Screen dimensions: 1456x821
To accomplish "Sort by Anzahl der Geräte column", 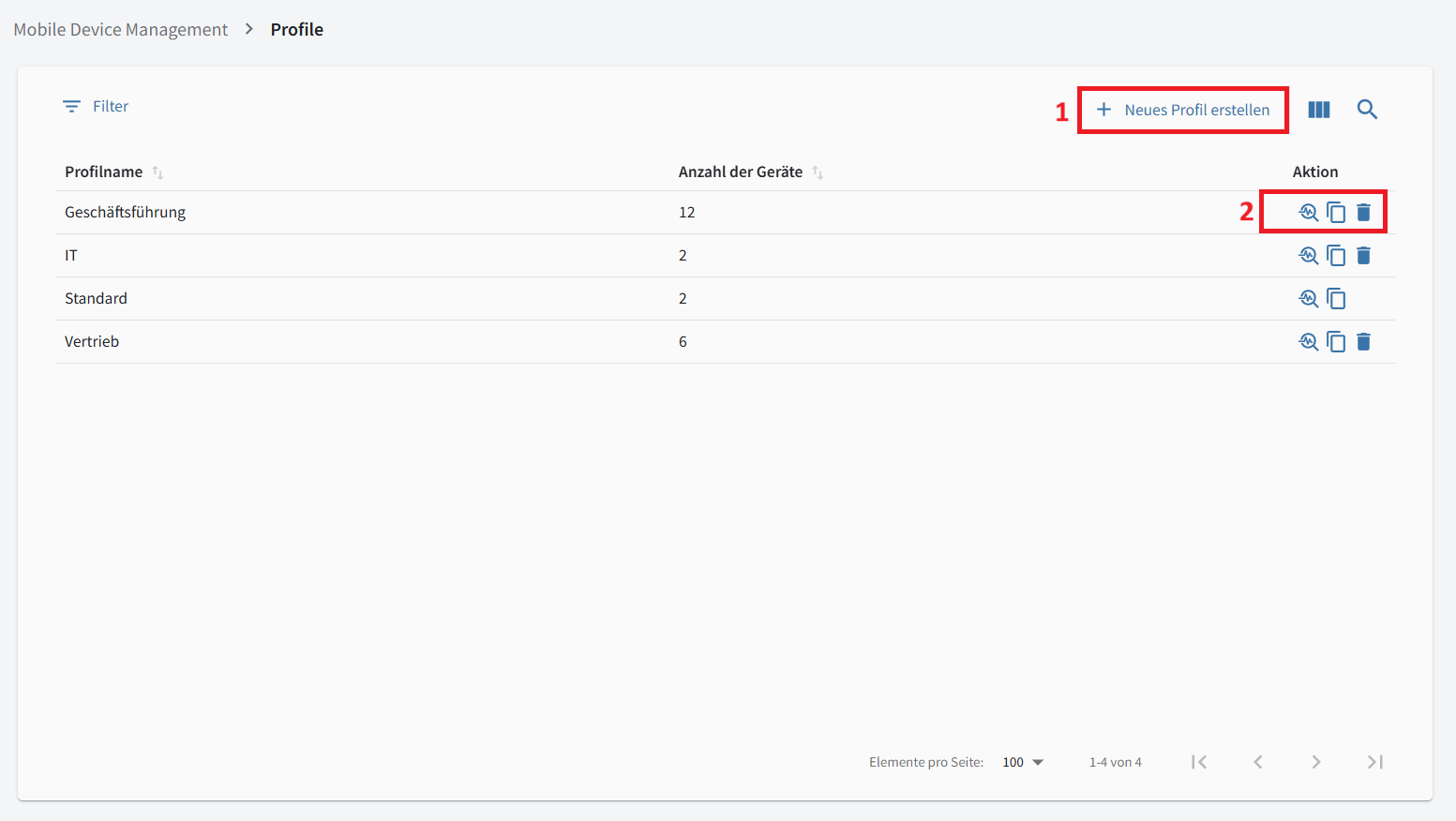I will [818, 172].
